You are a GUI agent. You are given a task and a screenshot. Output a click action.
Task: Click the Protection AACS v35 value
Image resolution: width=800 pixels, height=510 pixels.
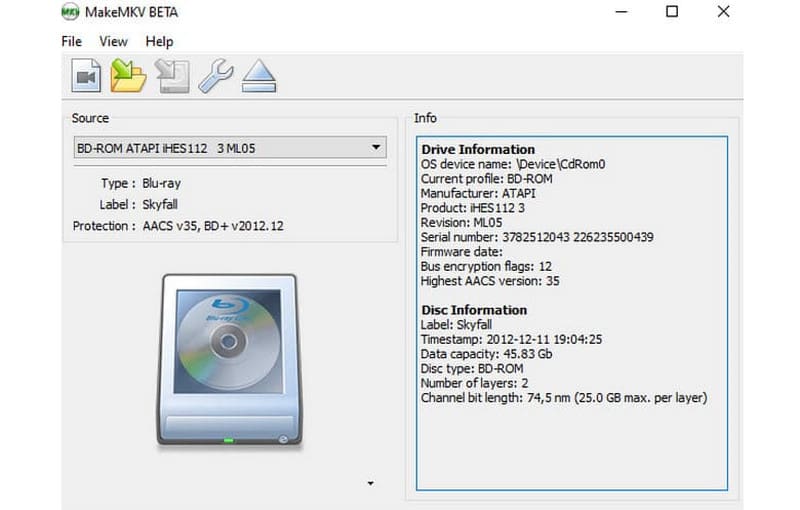(213, 226)
